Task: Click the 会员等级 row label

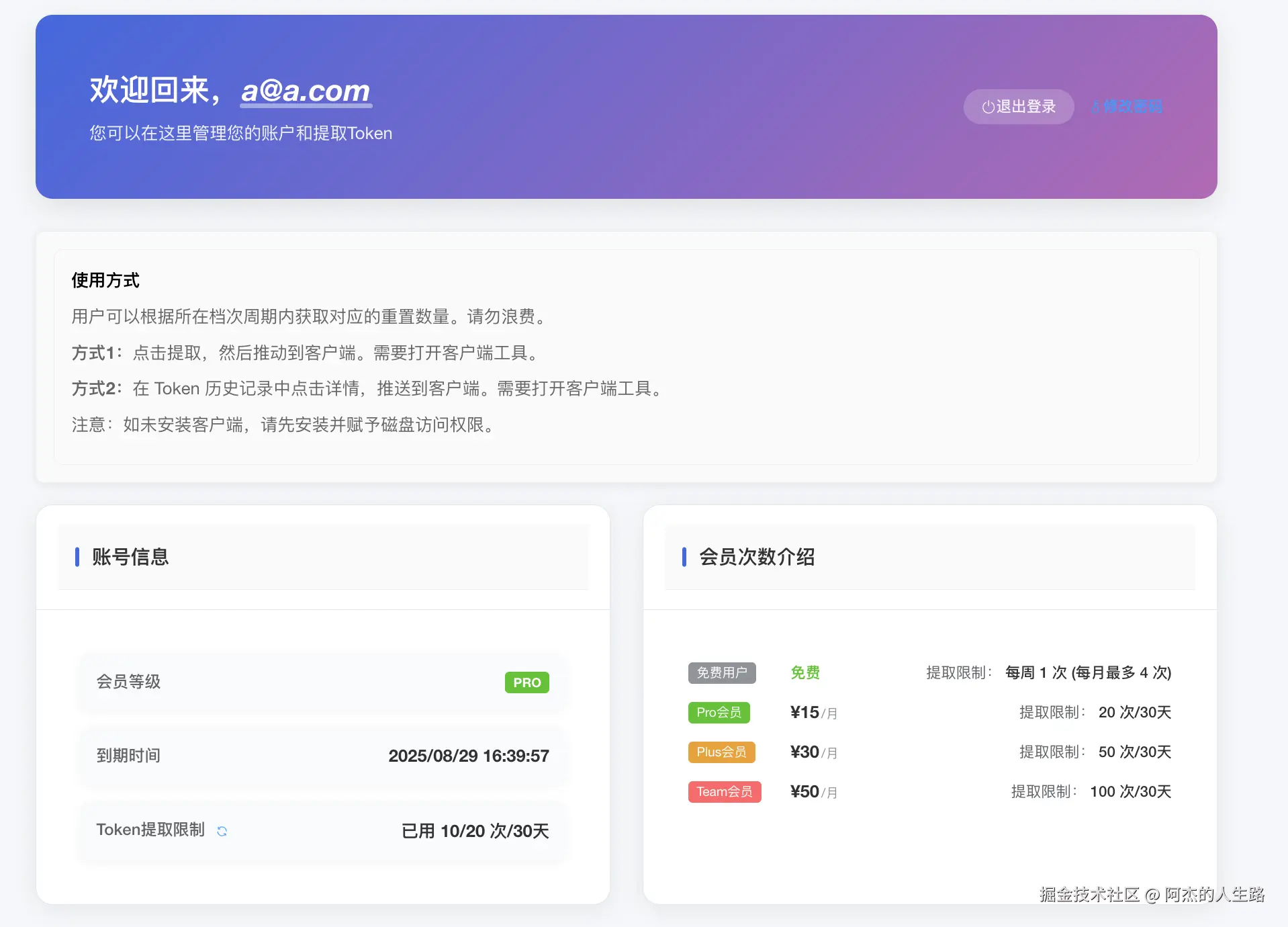Action: coord(128,682)
